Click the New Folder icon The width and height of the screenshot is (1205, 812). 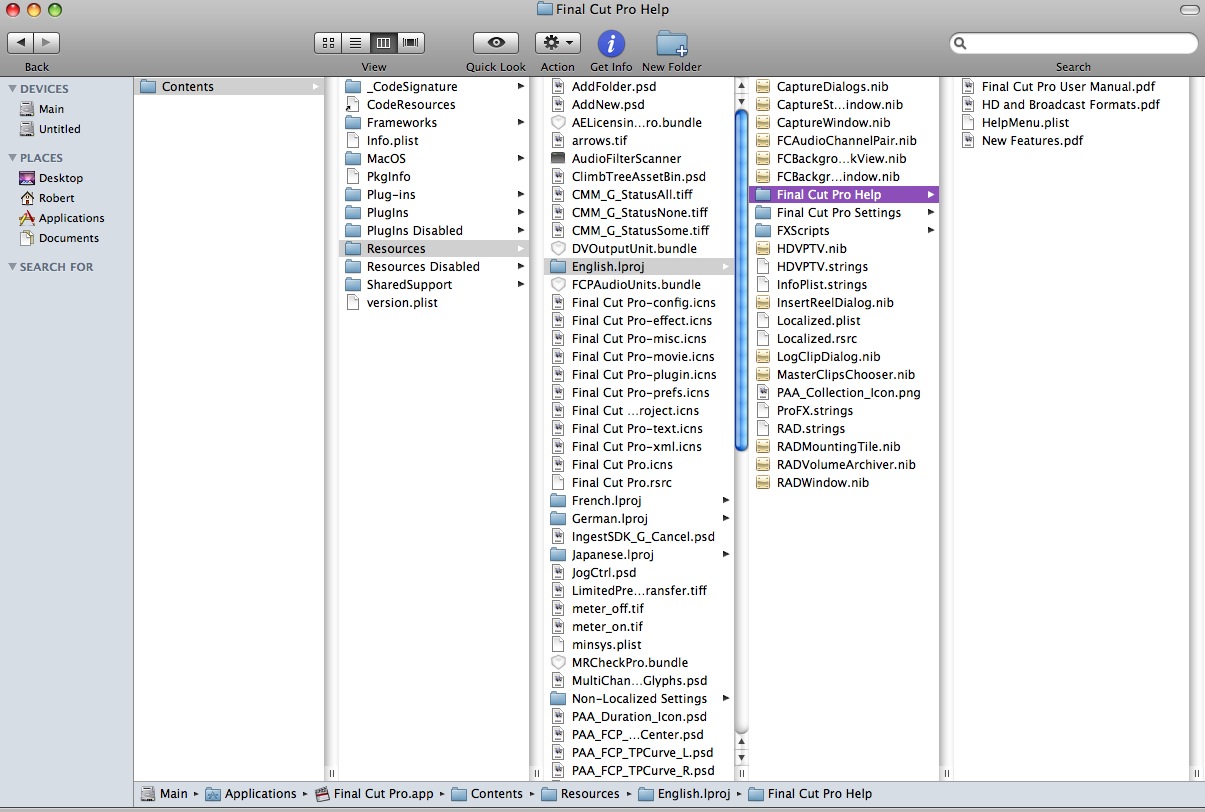click(x=672, y=44)
